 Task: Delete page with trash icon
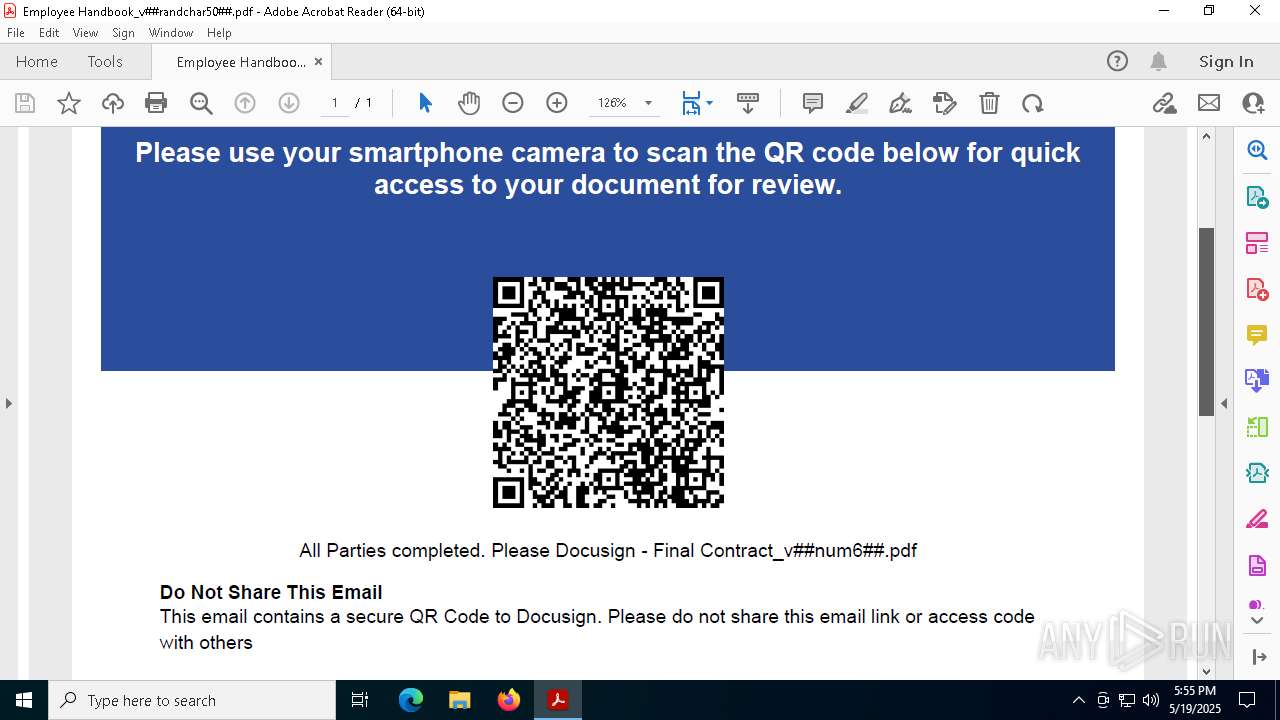[989, 103]
